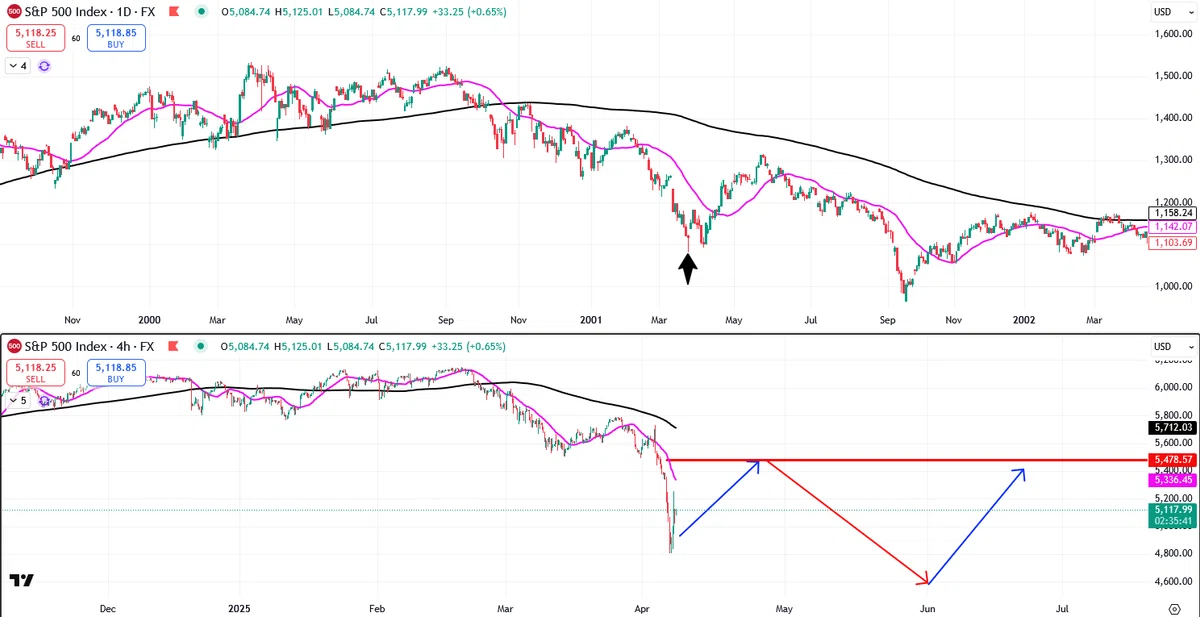Click the green 5,117.99 price and countdown label
Image resolution: width=1200 pixels, height=617 pixels.
click(1174, 516)
